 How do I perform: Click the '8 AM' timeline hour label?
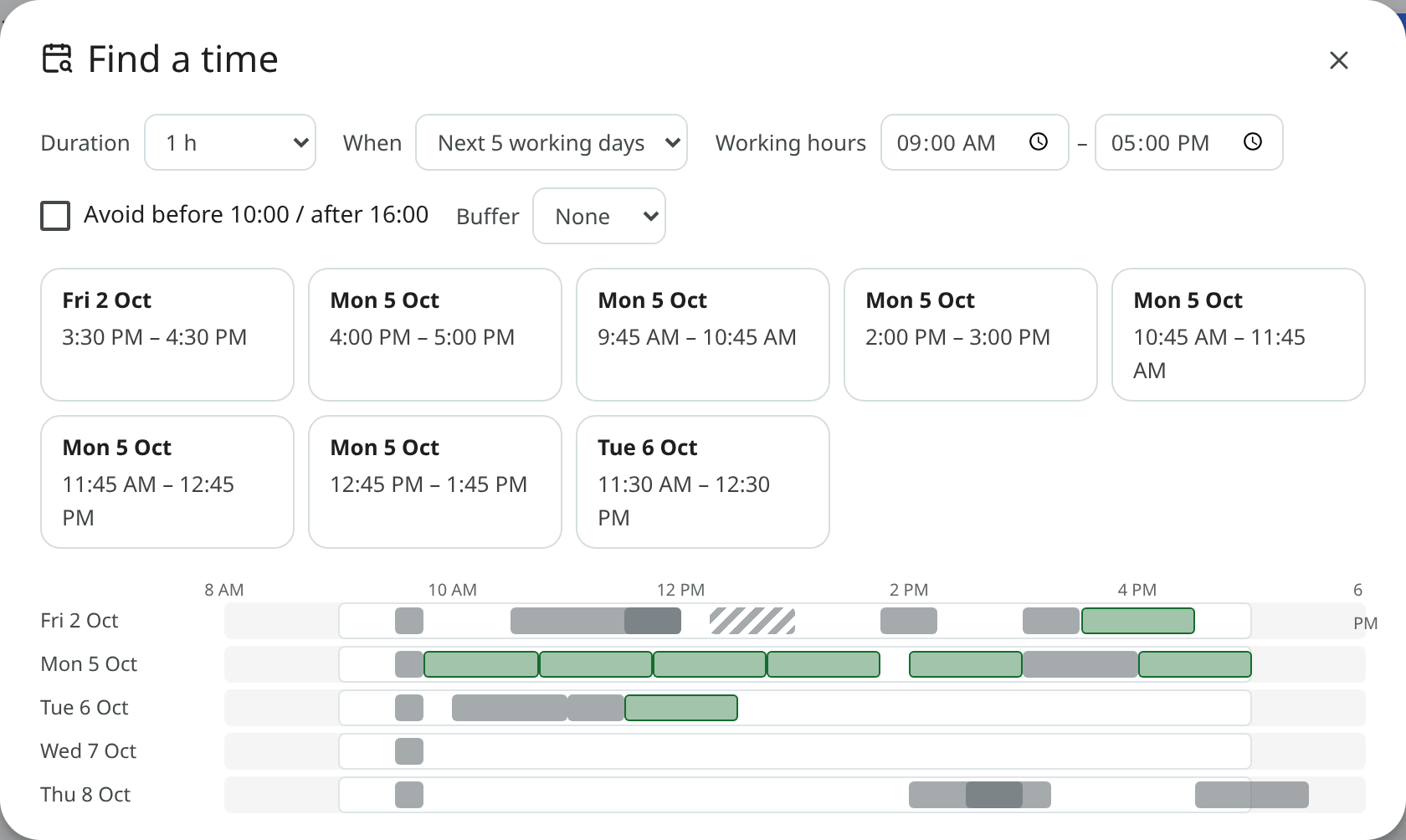pyautogui.click(x=224, y=590)
